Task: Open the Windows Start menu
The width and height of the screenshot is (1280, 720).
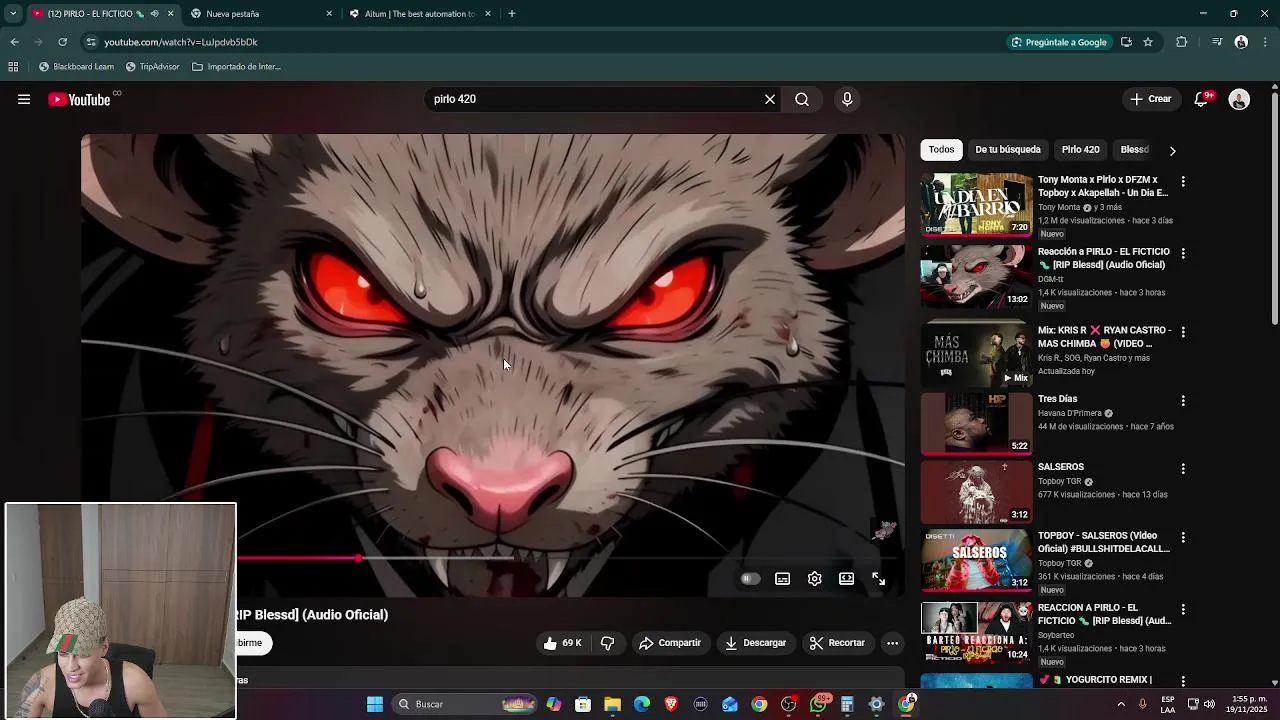Action: 375,704
